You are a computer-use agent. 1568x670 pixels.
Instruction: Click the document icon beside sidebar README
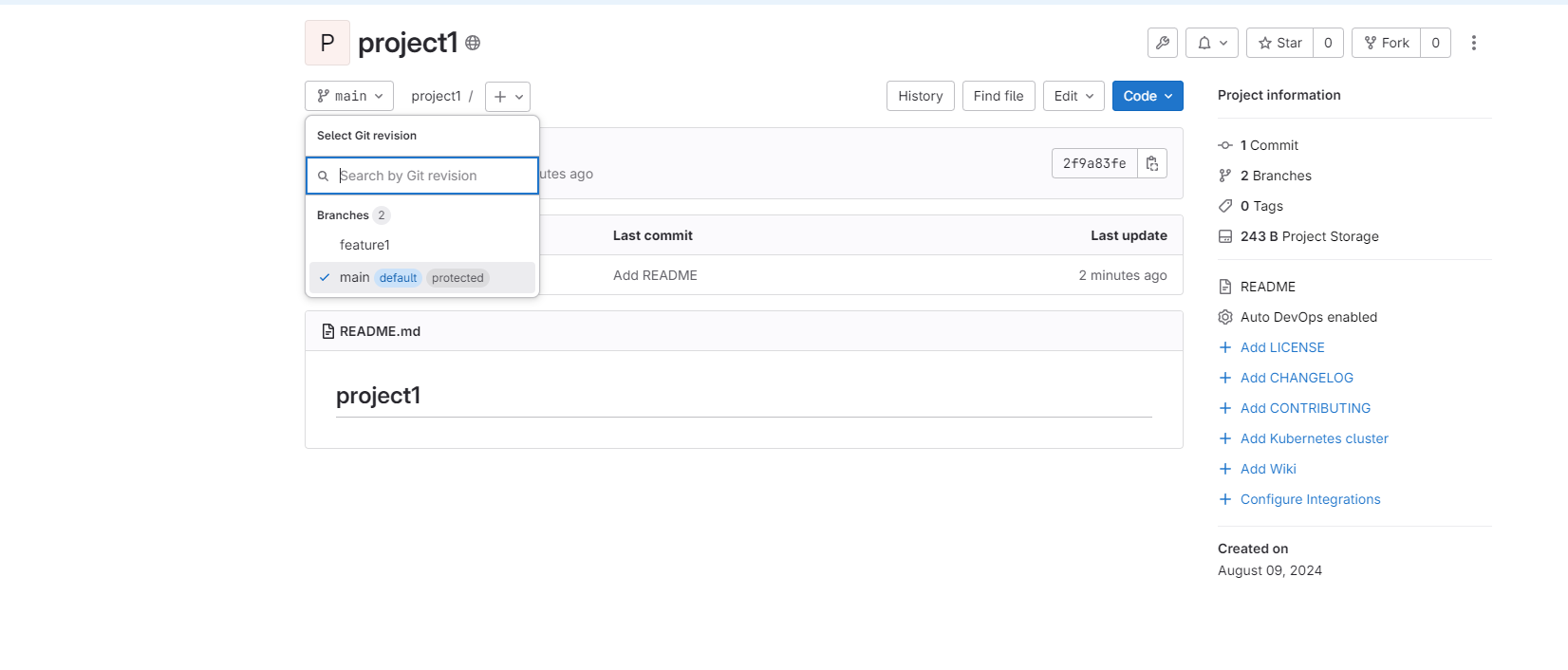1225,287
